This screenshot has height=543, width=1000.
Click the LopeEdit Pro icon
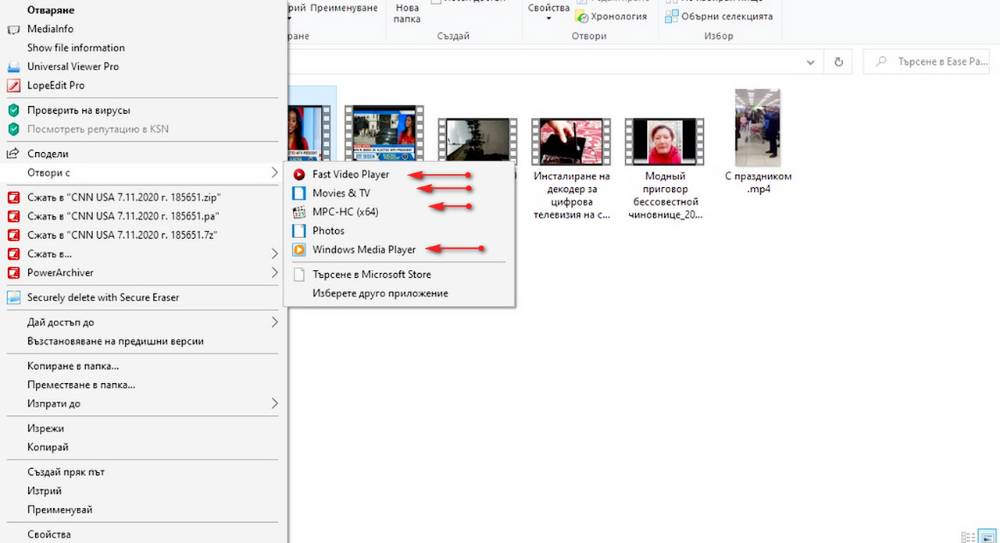tap(13, 85)
